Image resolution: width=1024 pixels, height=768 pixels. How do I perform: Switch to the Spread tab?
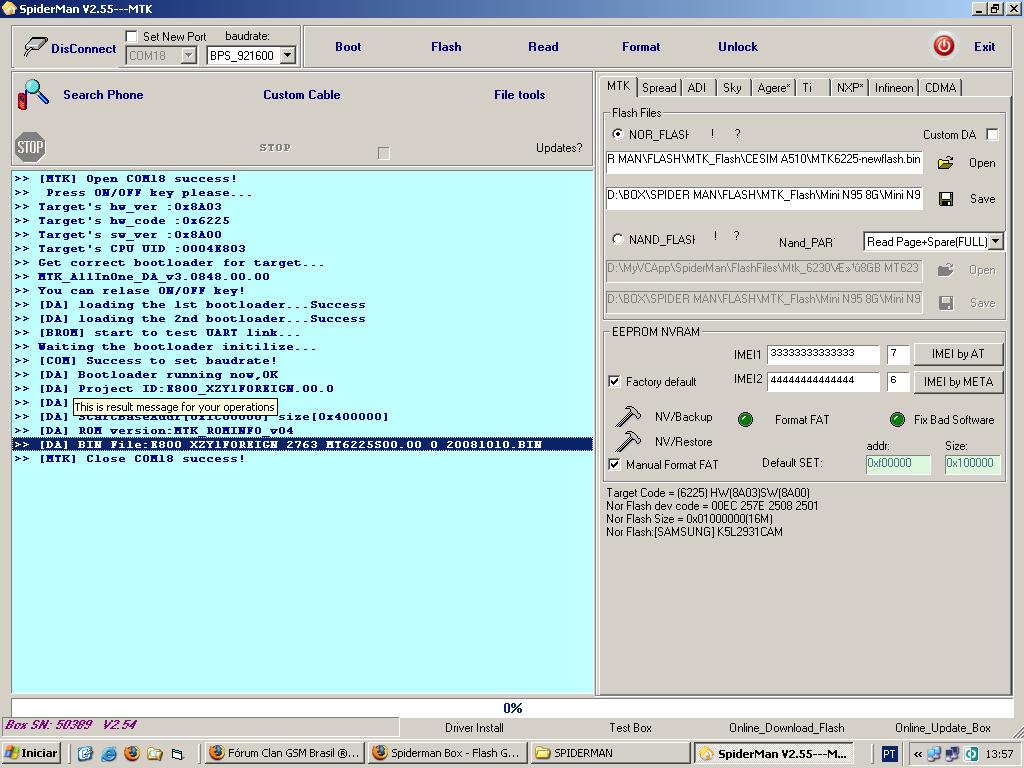click(659, 88)
